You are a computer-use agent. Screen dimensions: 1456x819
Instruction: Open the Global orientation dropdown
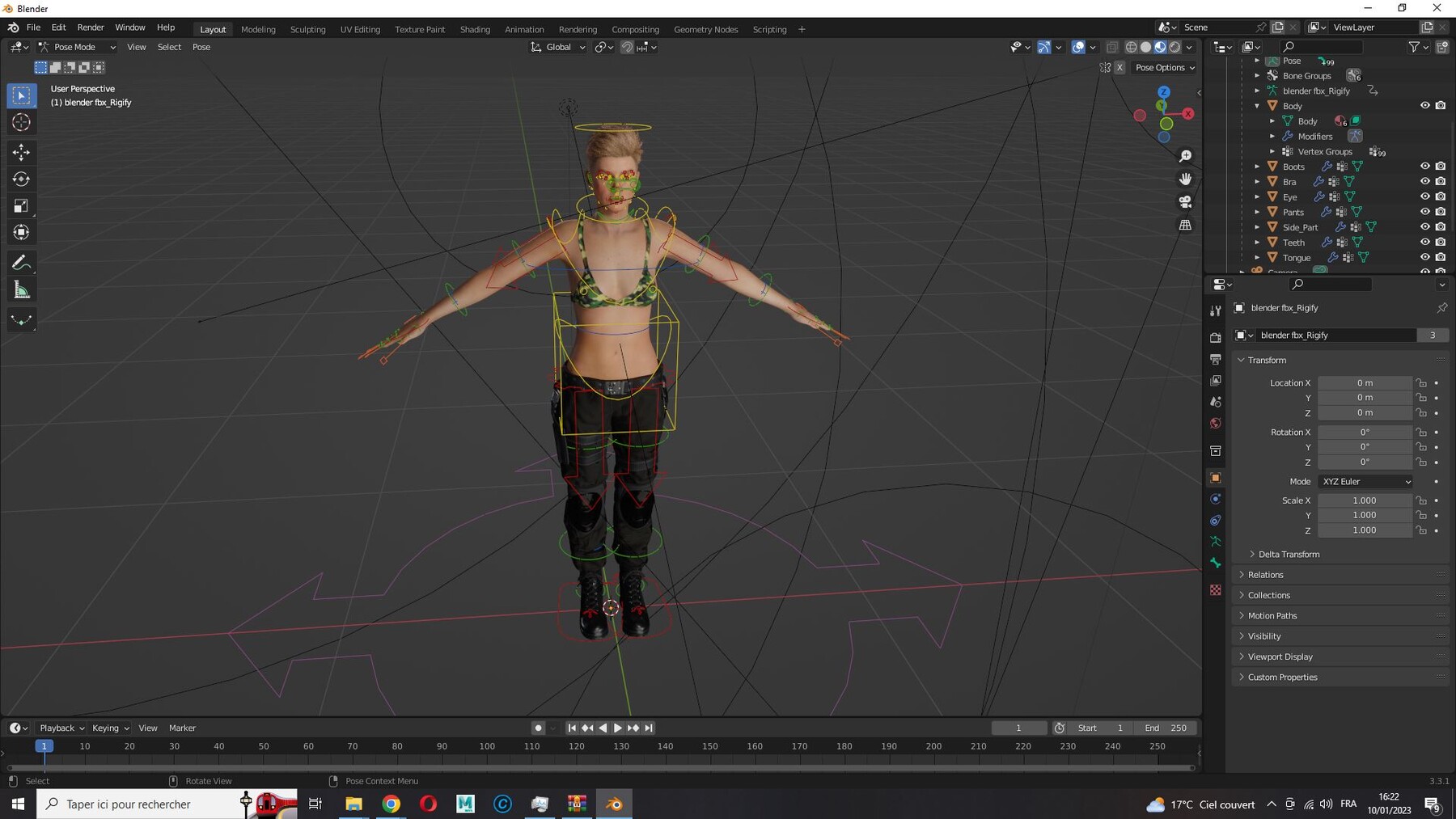click(x=557, y=47)
